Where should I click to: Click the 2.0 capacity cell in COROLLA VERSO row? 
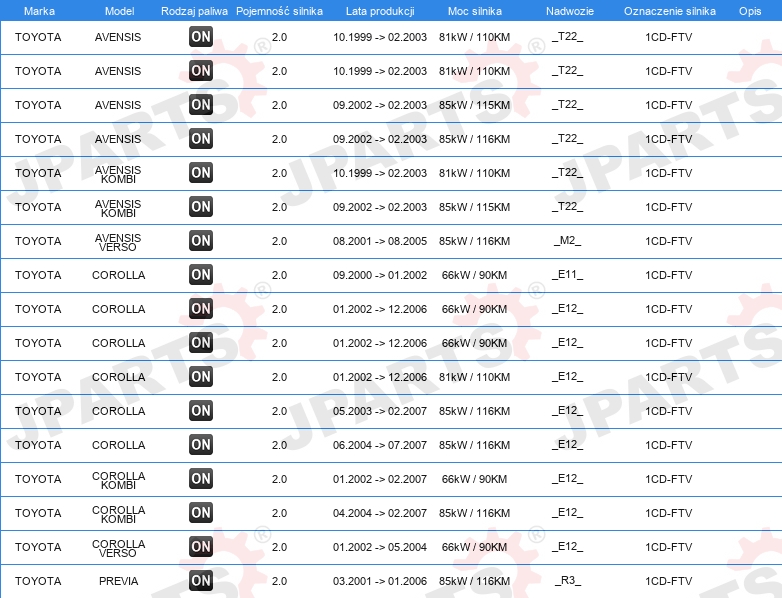tap(279, 547)
